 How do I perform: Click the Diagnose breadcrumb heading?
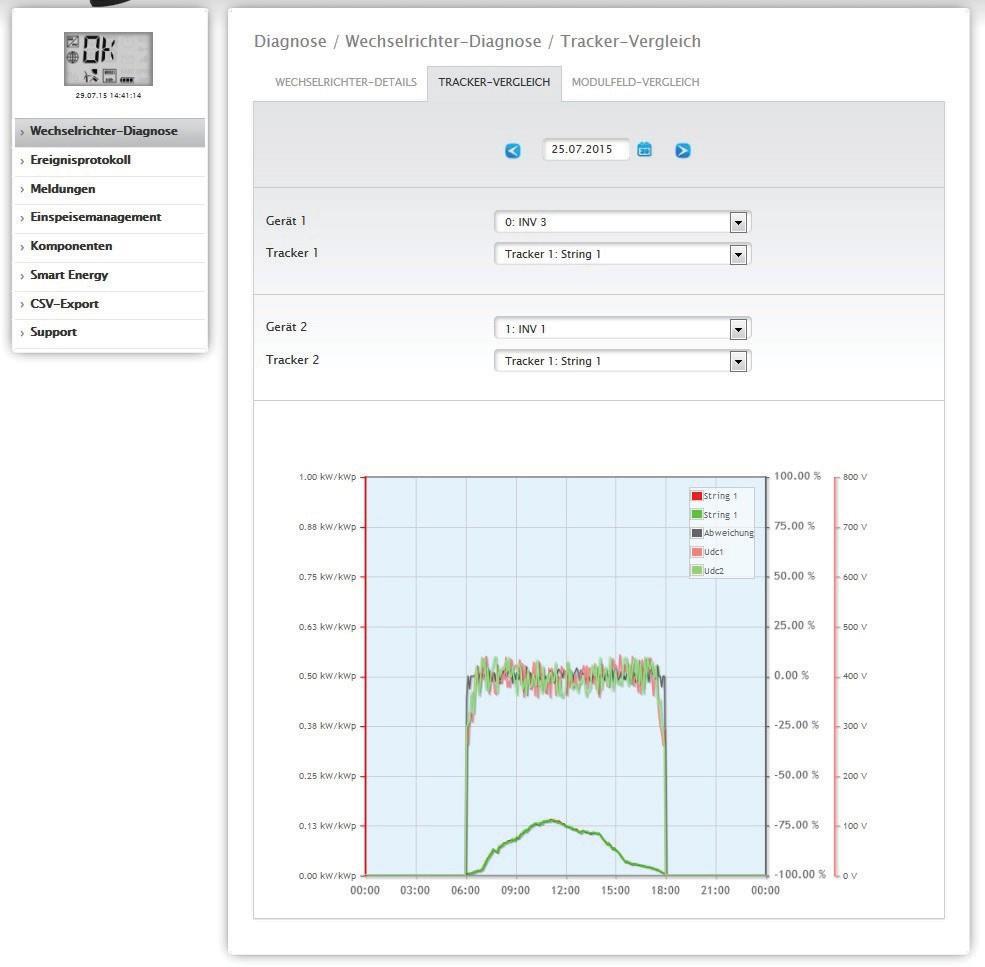290,41
